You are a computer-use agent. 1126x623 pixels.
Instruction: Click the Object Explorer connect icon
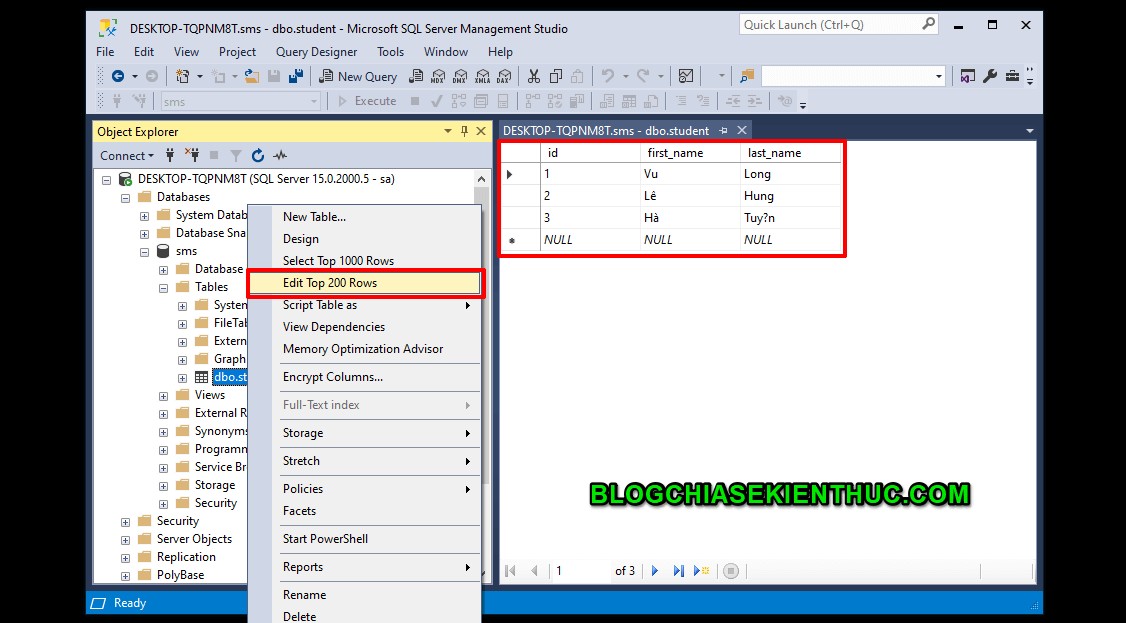pyautogui.click(x=170, y=155)
